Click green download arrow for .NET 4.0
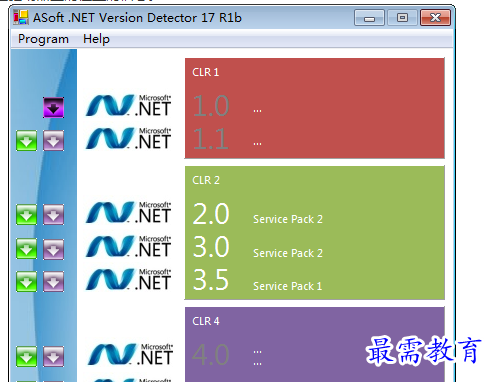This screenshot has width=490, height=382. (27, 357)
